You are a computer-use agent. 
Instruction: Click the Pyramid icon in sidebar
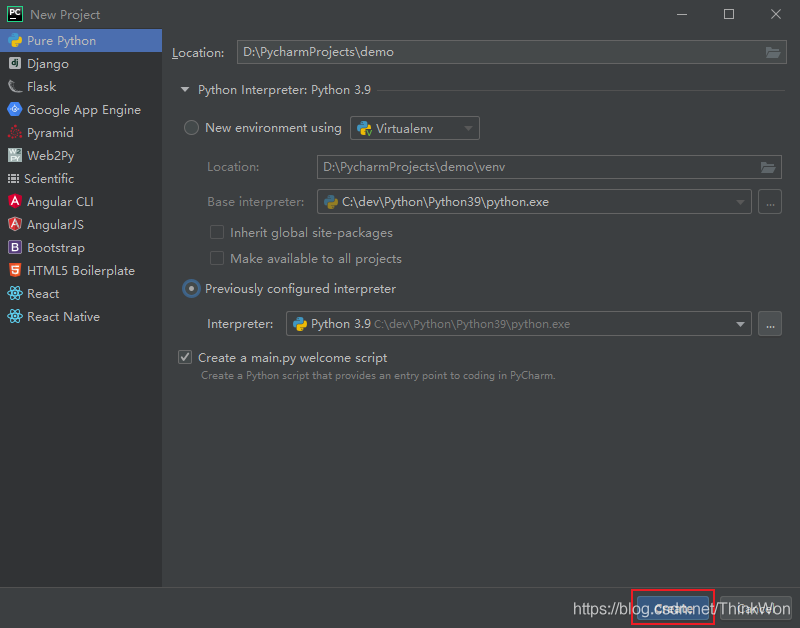point(15,132)
